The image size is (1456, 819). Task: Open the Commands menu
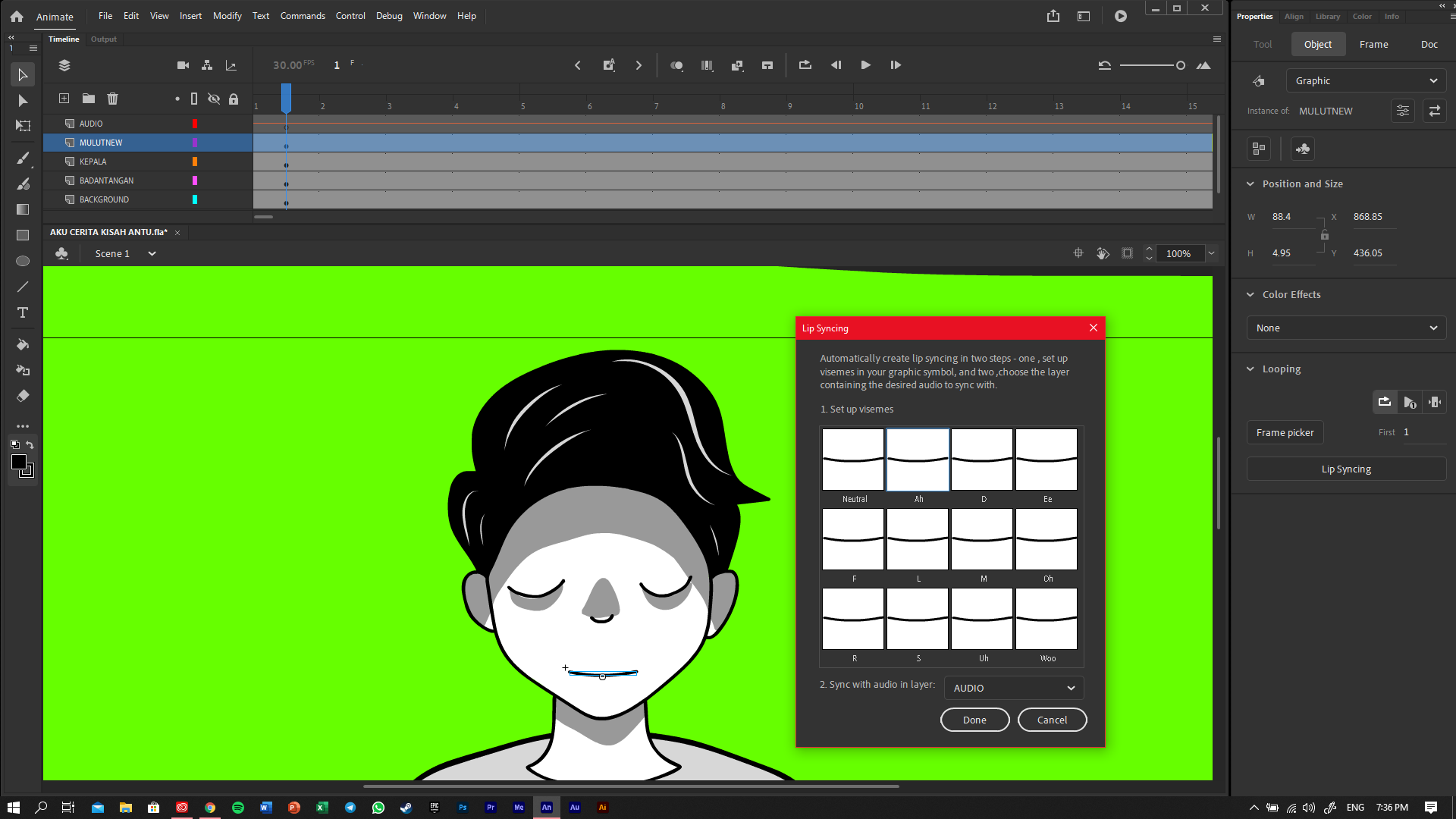[302, 15]
